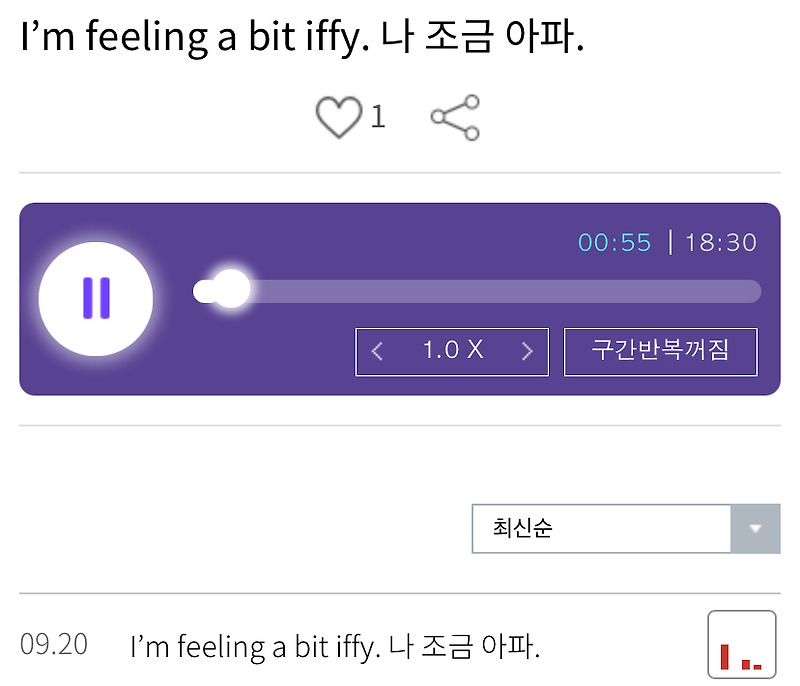Viewport: 800px width, 686px height.
Task: Open the 최신순 sort dropdown
Action: pyautogui.click(x=600, y=529)
